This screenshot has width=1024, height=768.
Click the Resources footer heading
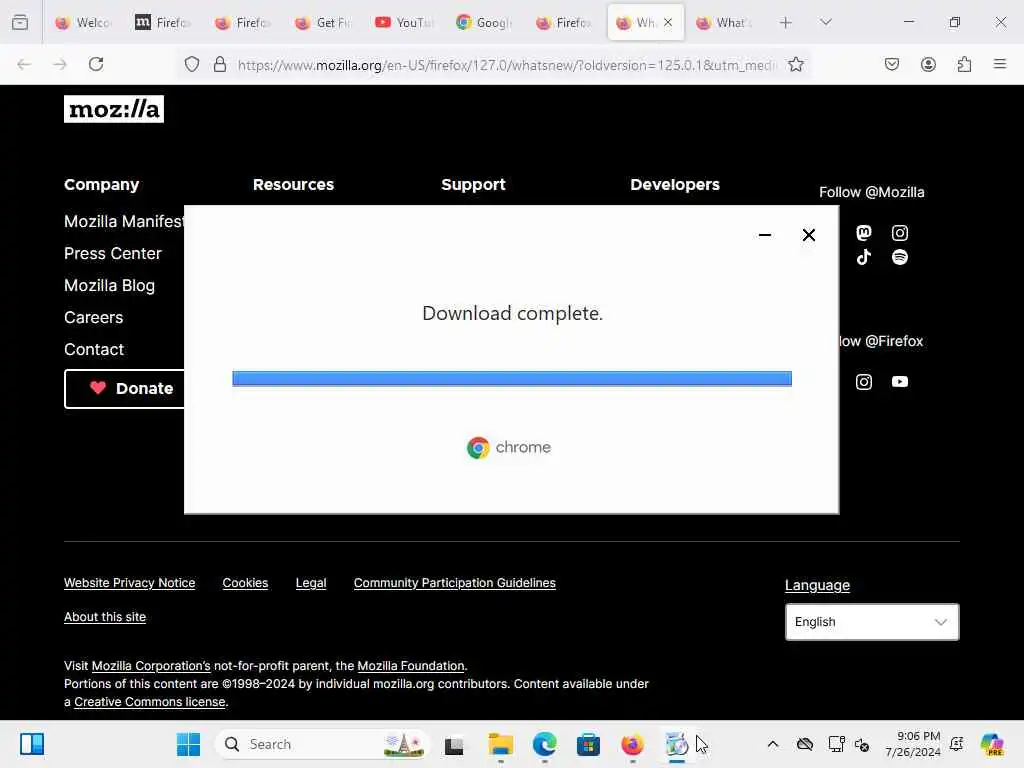(293, 185)
